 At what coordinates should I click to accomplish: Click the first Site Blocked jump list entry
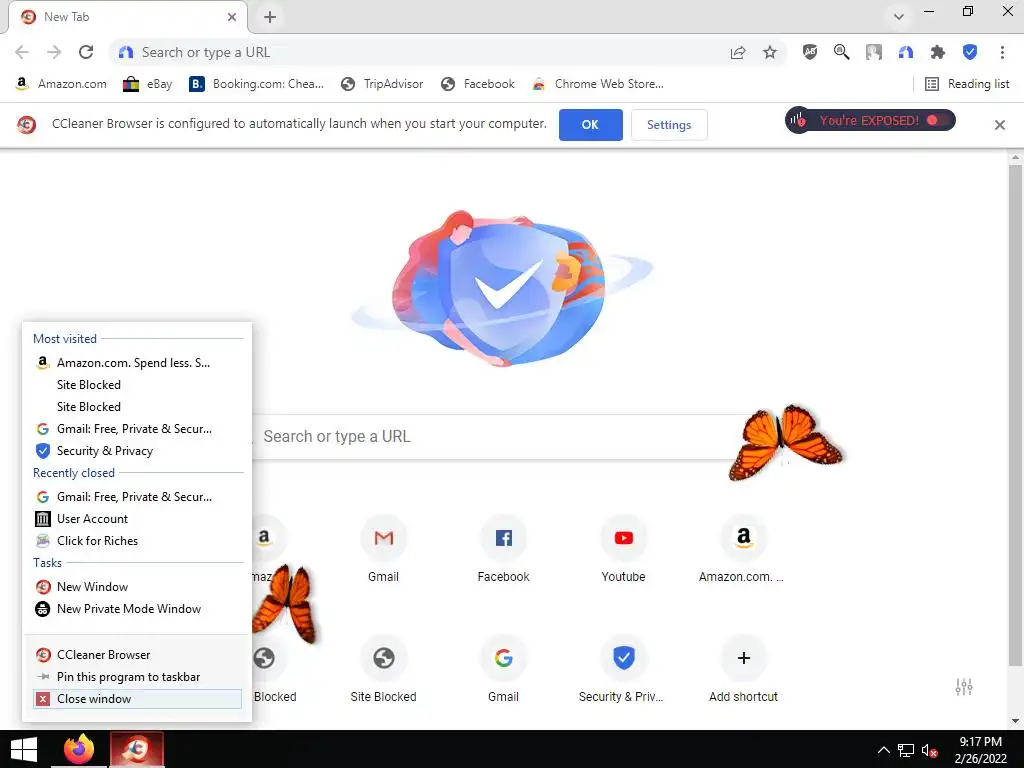pos(137,385)
